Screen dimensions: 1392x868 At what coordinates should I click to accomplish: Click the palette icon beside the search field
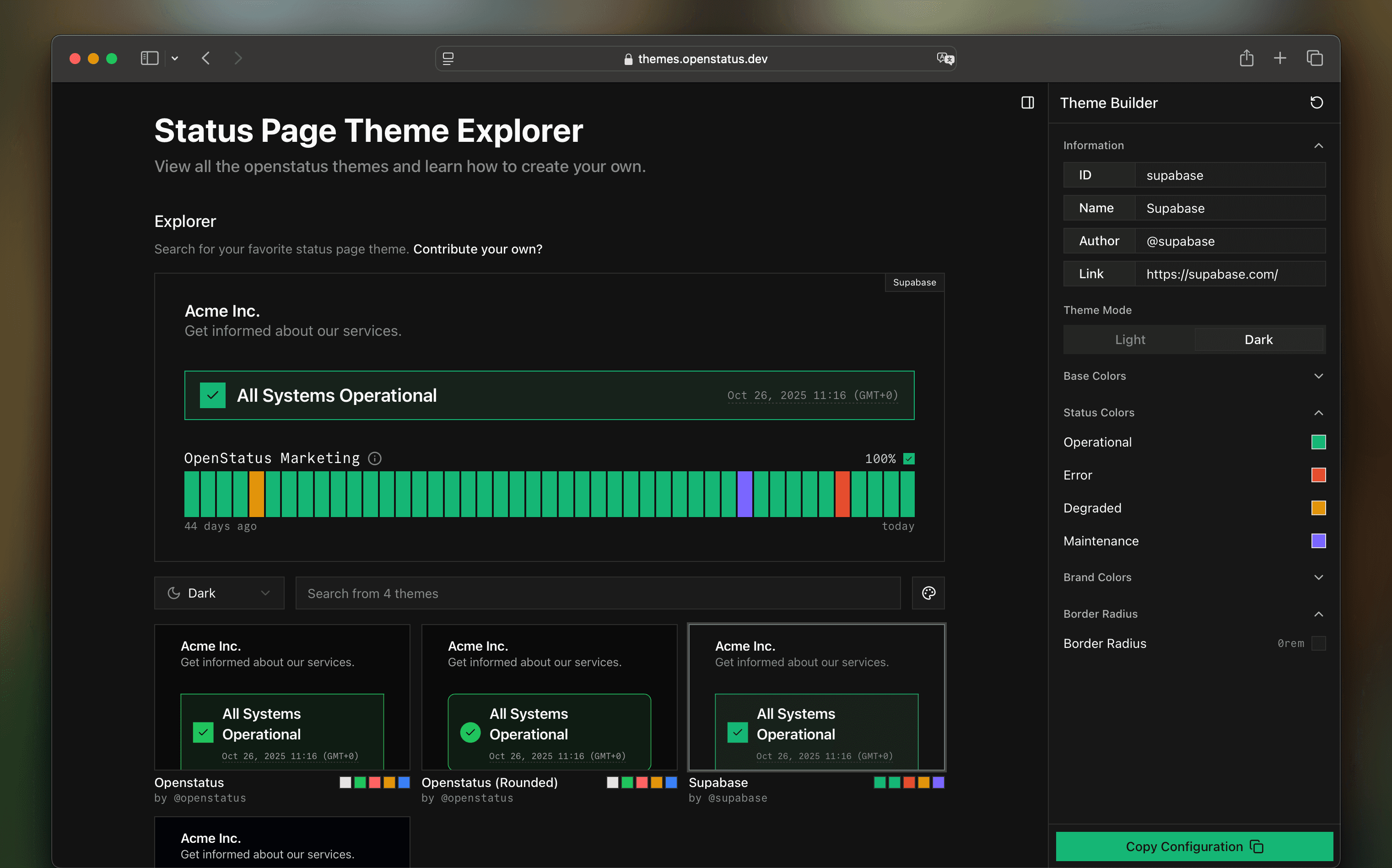tap(928, 593)
